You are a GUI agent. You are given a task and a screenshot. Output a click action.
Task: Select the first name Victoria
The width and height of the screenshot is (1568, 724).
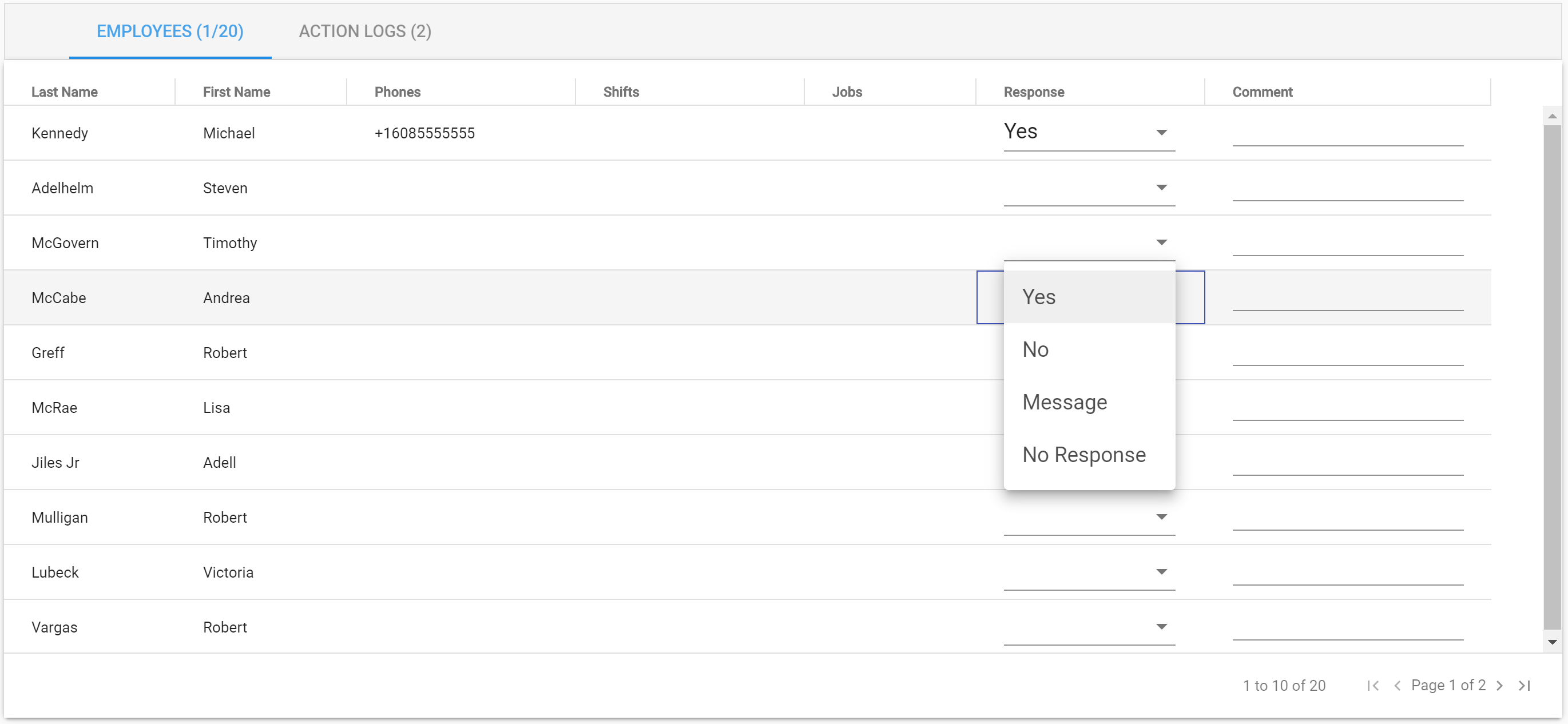pos(228,572)
